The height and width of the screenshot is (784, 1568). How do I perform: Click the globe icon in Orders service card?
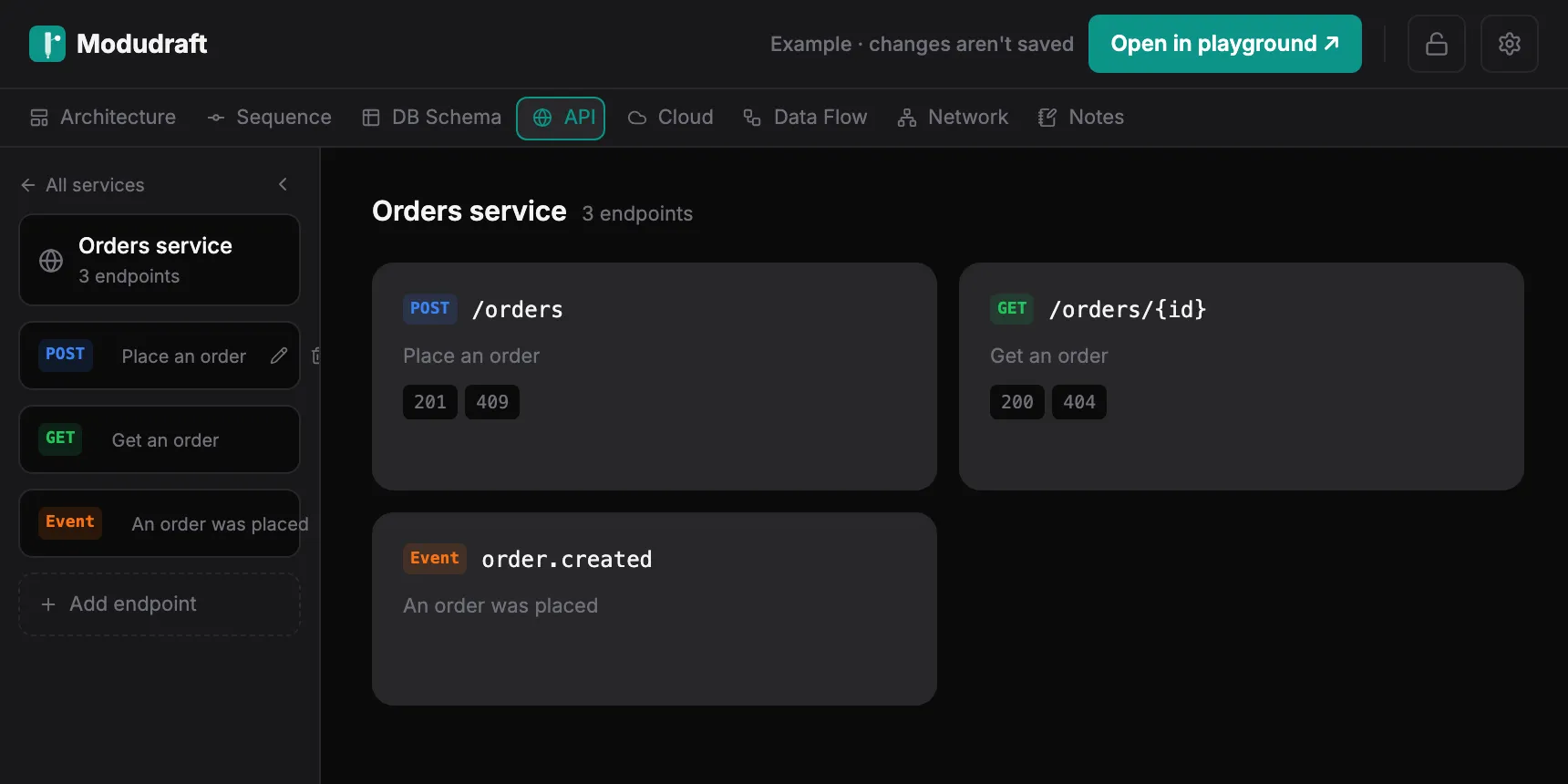[51, 261]
